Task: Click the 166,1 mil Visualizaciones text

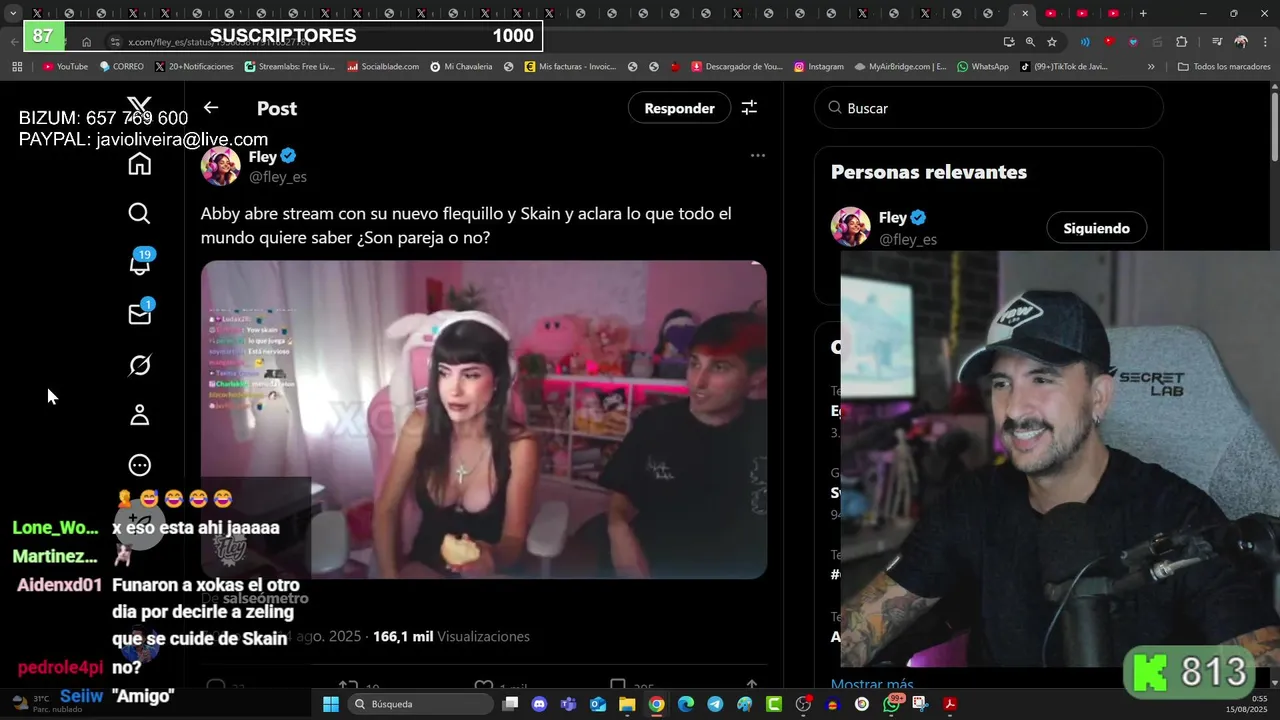Action: click(451, 636)
